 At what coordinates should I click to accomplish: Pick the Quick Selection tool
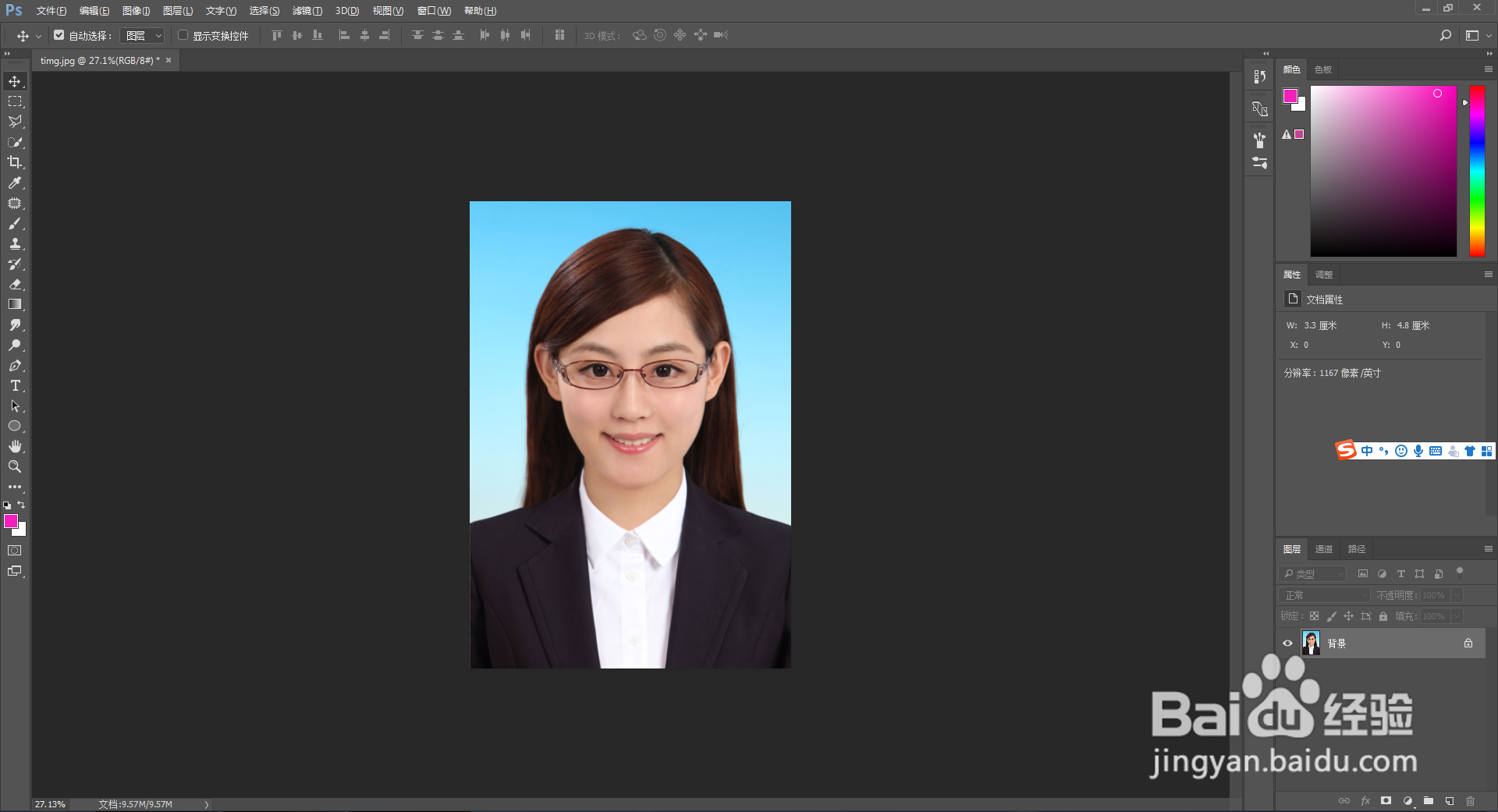[15, 142]
